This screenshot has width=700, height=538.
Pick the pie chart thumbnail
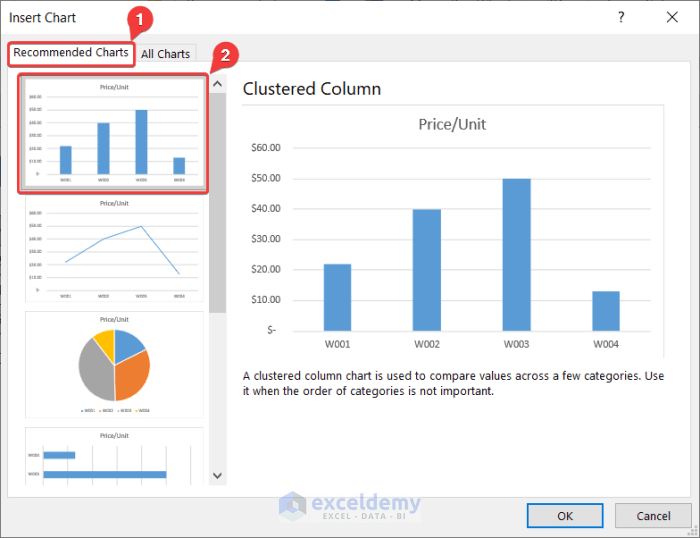114,365
